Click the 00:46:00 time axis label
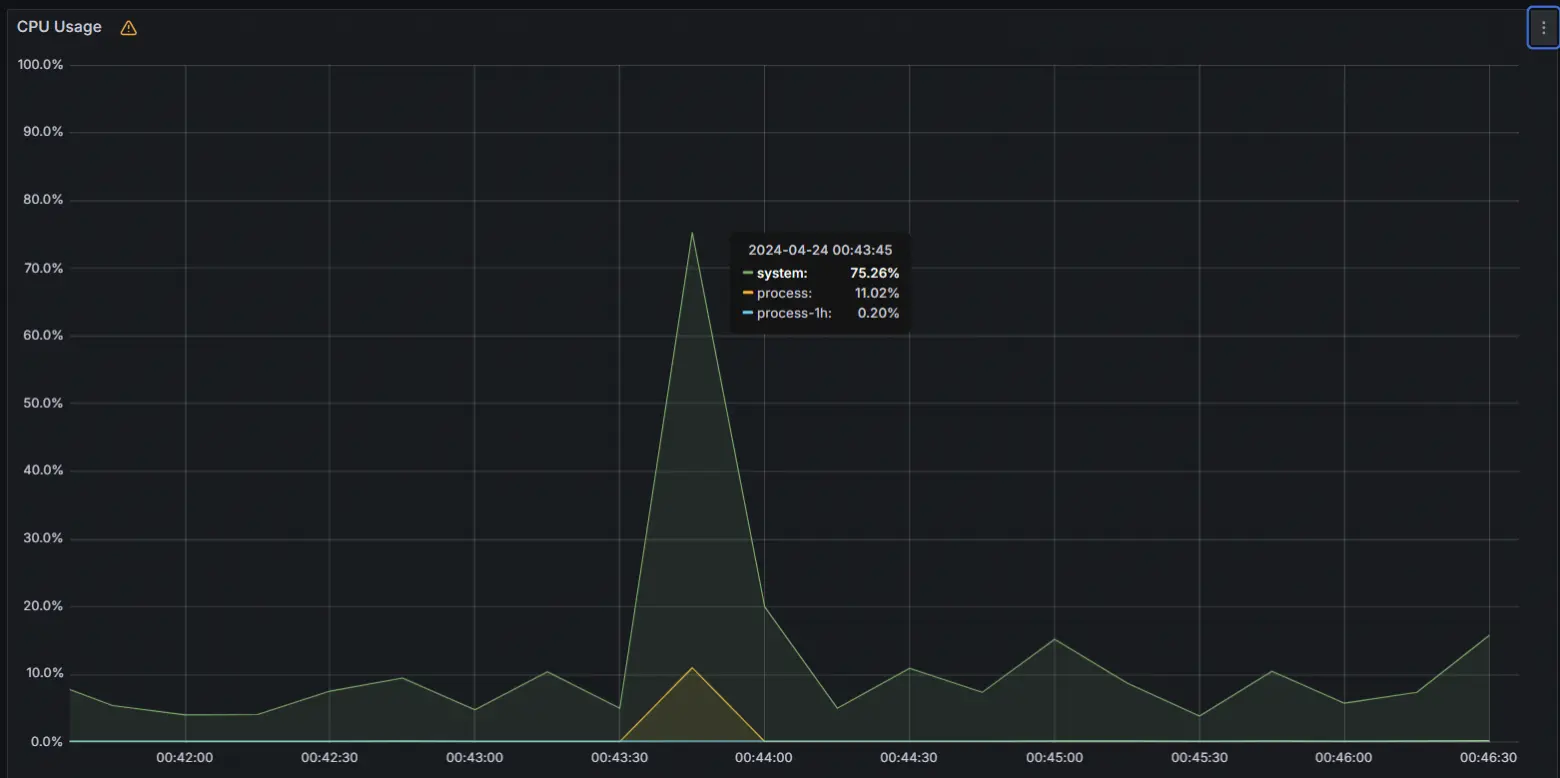Image resolution: width=1560 pixels, height=778 pixels. click(x=1344, y=758)
